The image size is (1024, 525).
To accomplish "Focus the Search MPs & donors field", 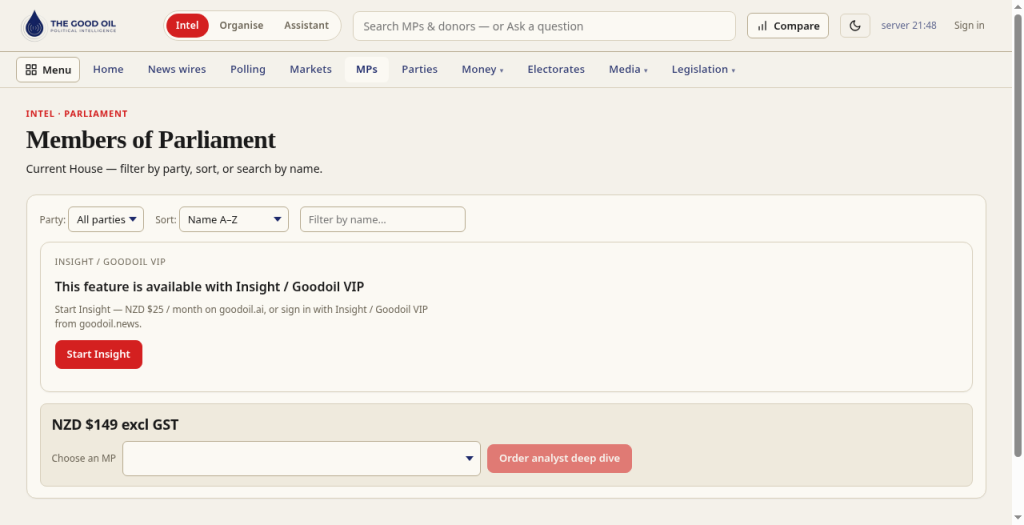I will [x=544, y=26].
